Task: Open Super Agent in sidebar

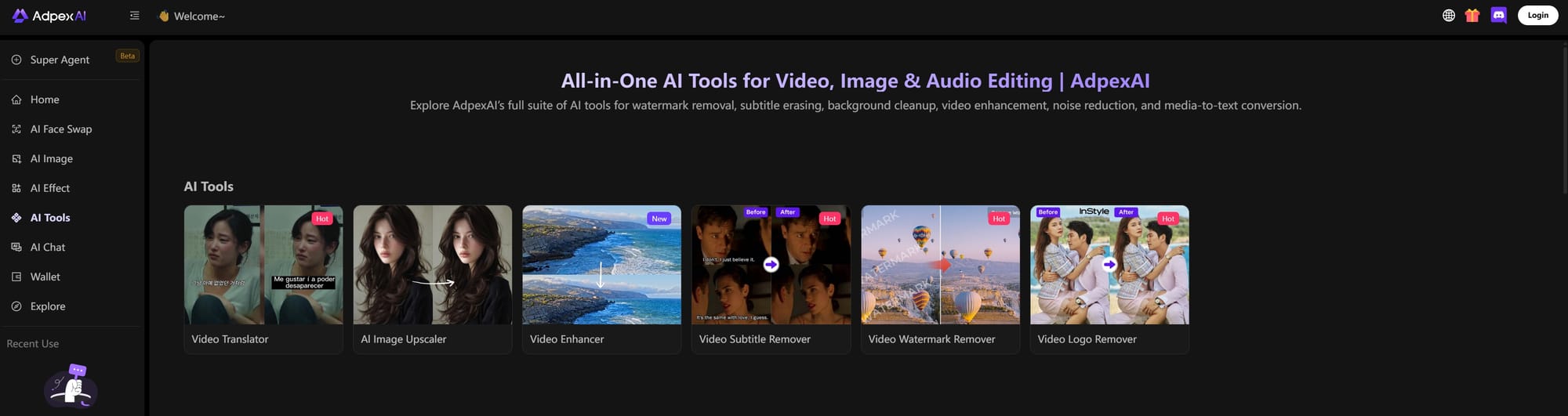Action: (x=60, y=60)
